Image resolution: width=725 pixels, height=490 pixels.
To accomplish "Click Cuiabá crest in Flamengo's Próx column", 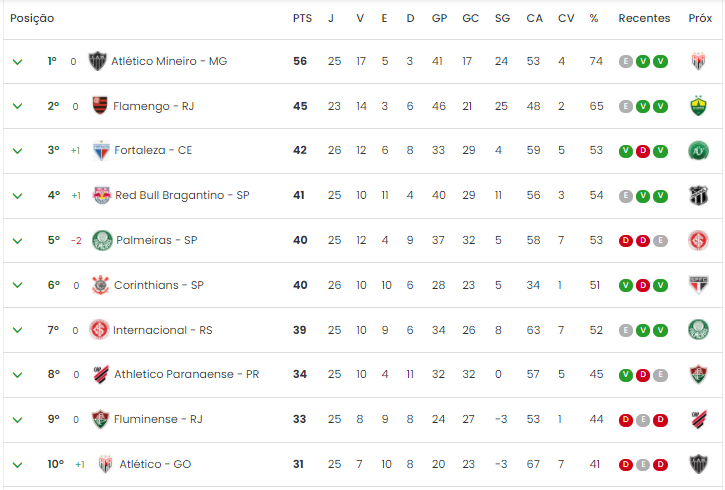I will [699, 106].
